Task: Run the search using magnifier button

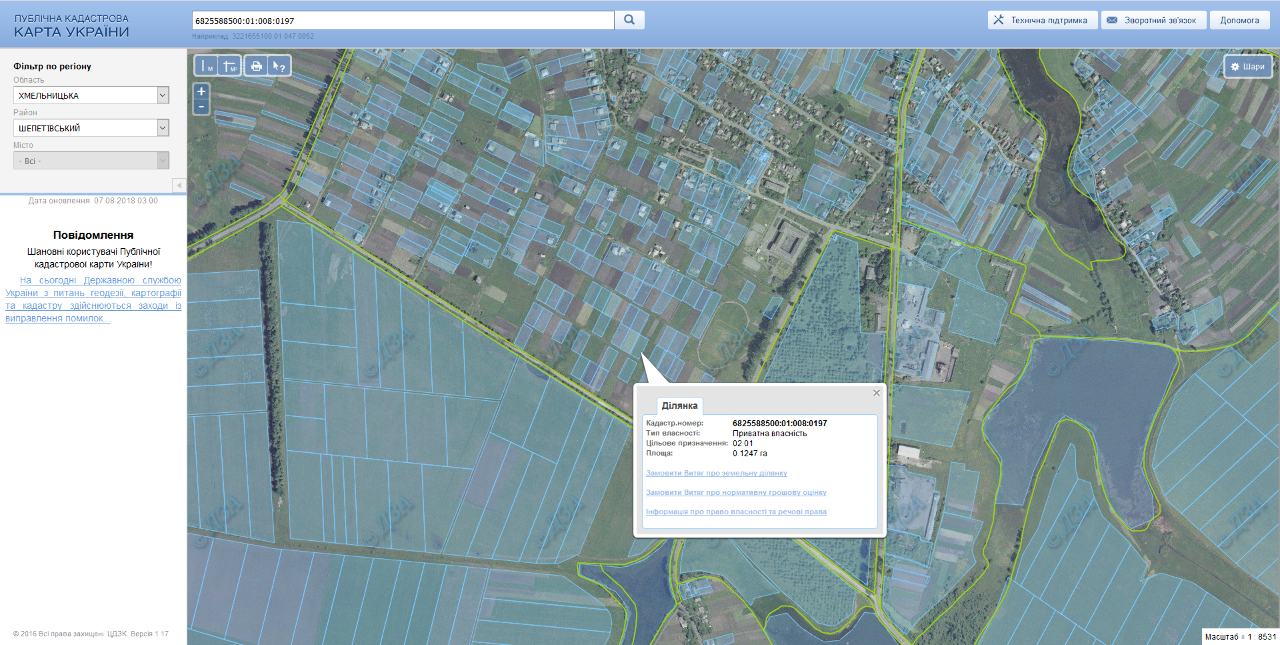Action: 630,20
